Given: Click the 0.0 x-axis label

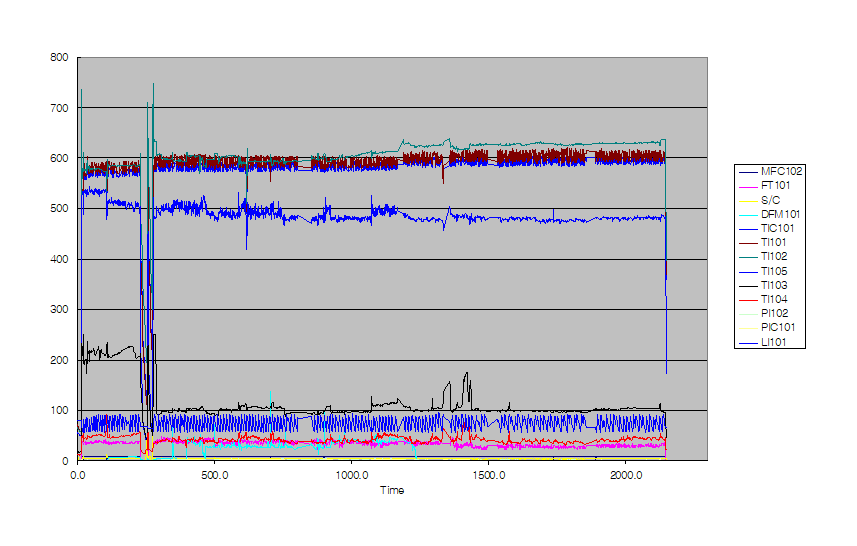Looking at the screenshot, I should 78,475.
